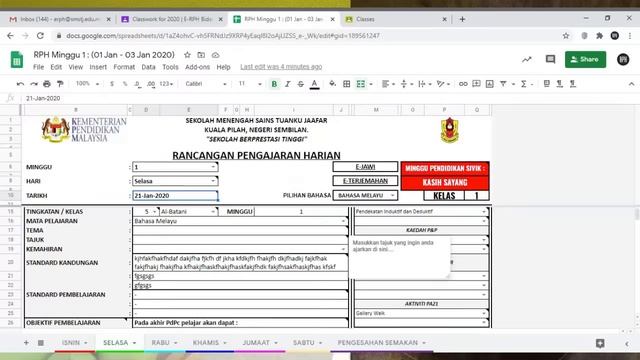Switch to the ISNIN sheet tab
The image size is (640, 360).
(x=75, y=342)
